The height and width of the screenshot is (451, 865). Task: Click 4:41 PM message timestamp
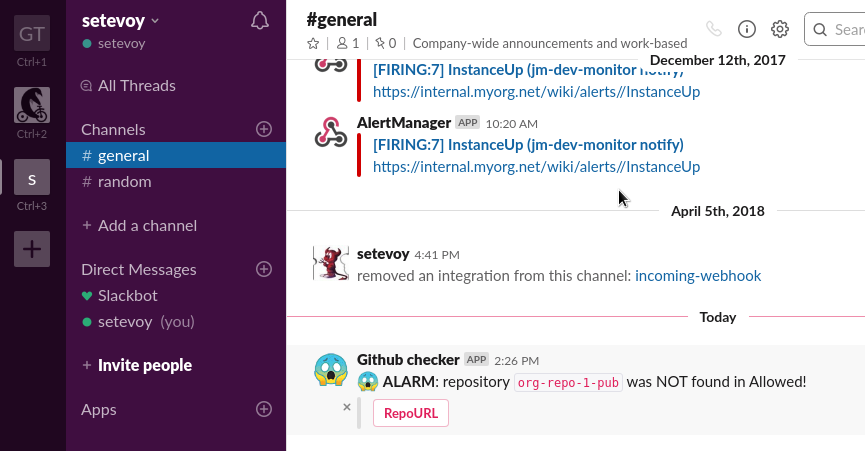coord(437,255)
